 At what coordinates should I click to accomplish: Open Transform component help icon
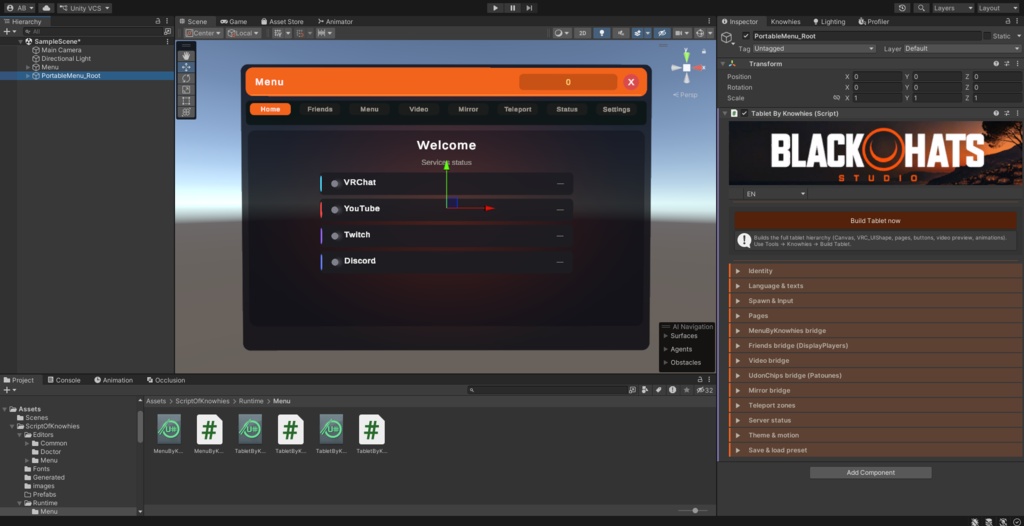[996, 64]
